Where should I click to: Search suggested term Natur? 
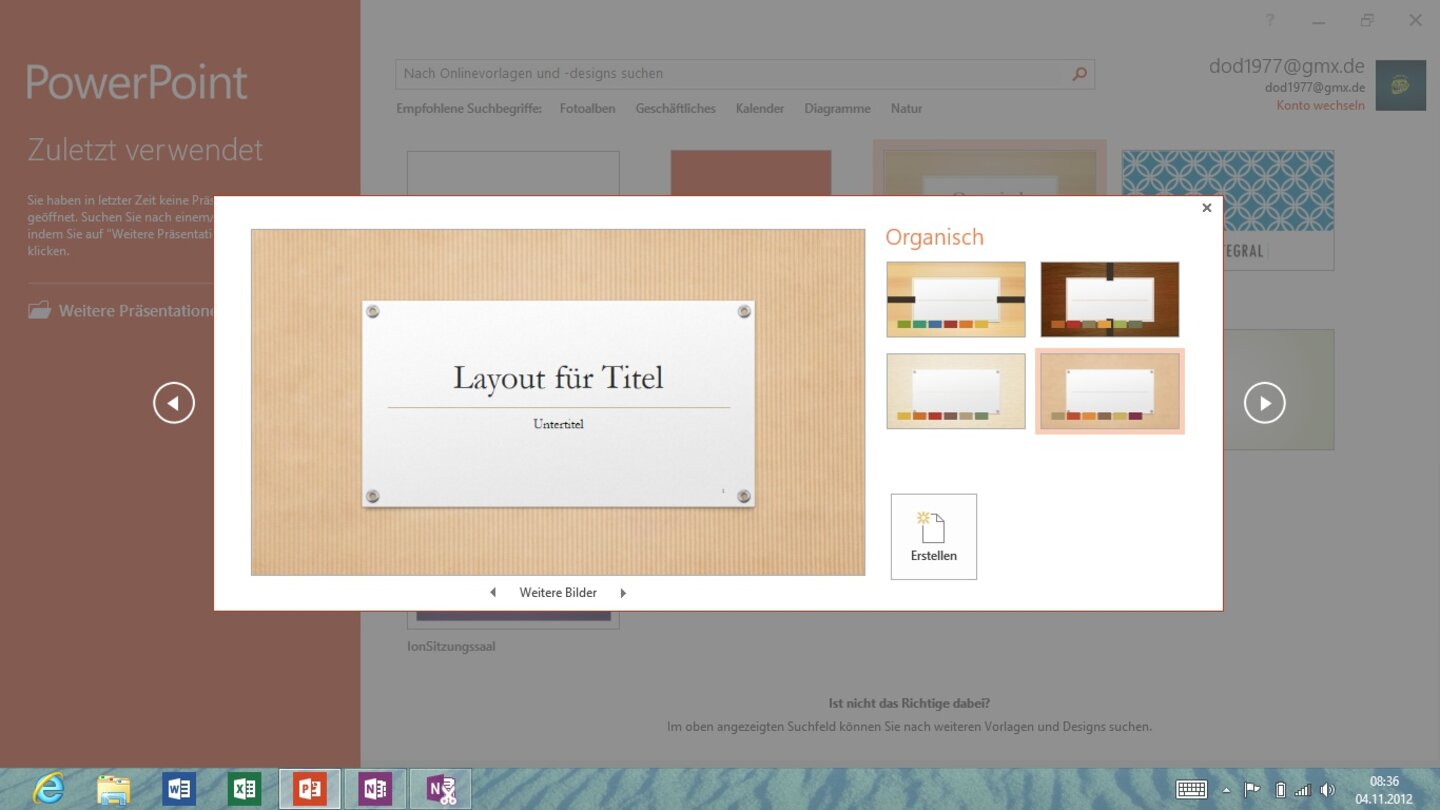tap(907, 109)
